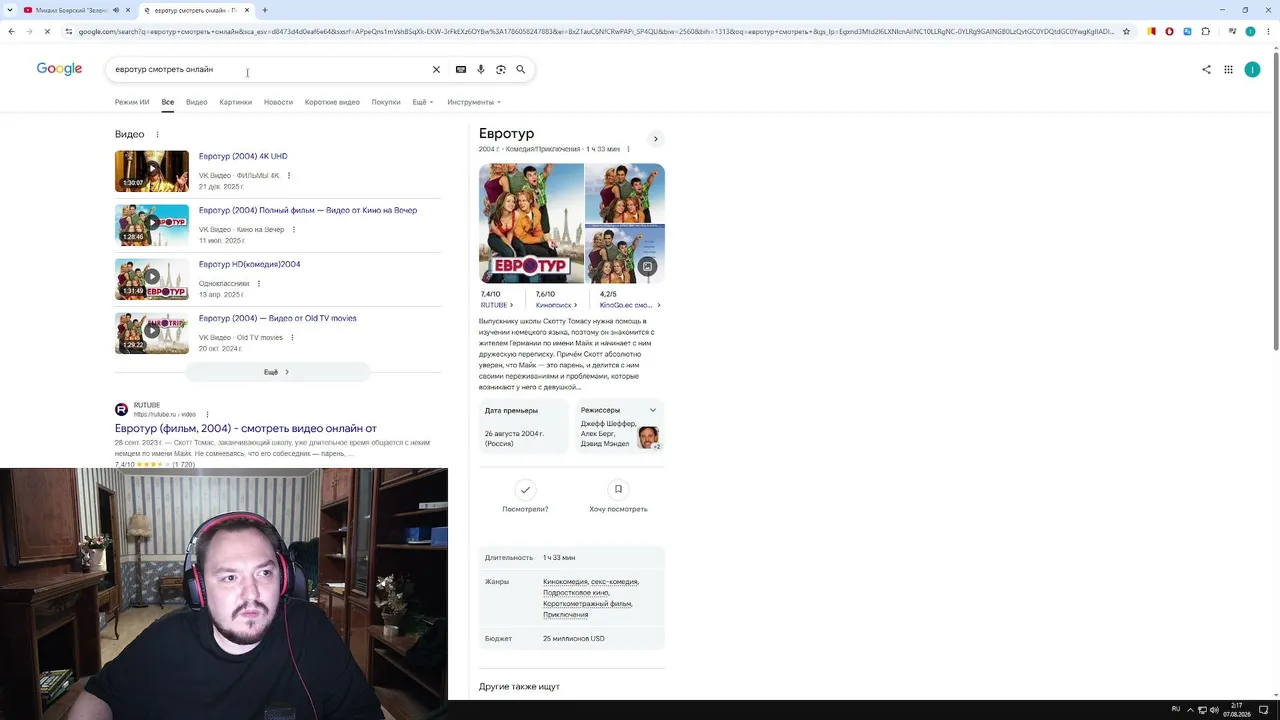Open the on-screen keyboard input tool

[x=461, y=70]
